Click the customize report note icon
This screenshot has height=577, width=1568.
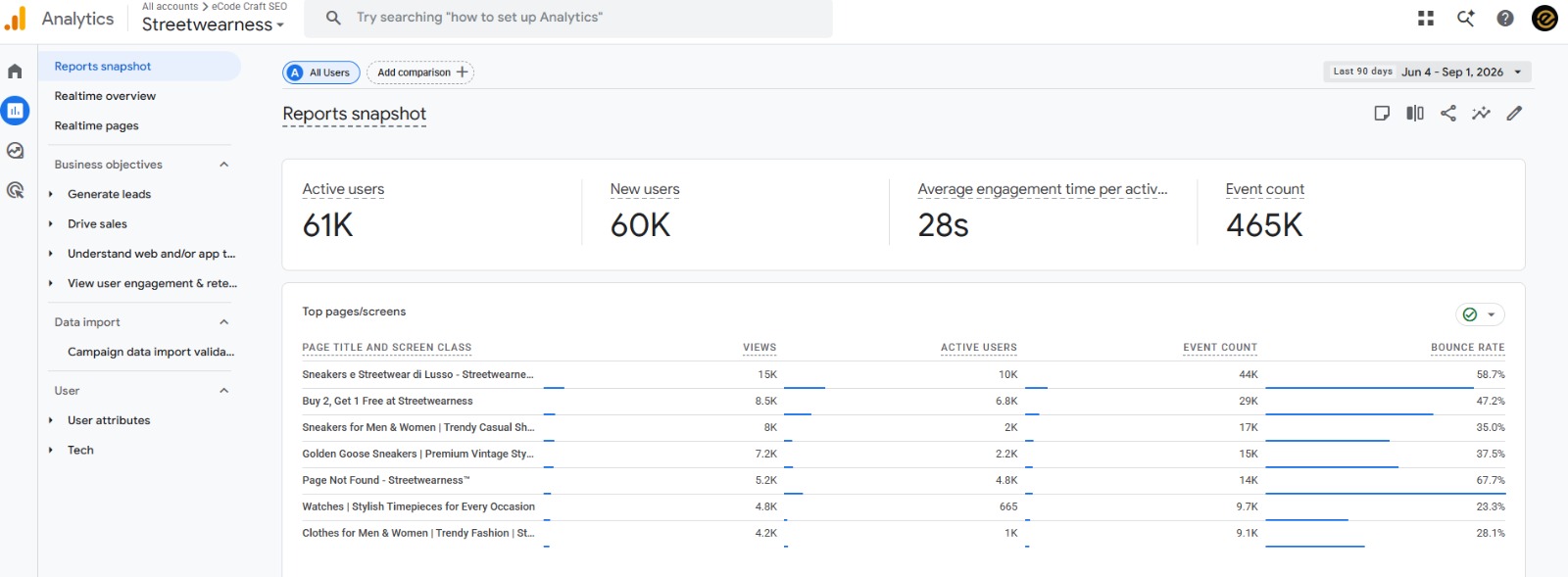pyautogui.click(x=1382, y=114)
